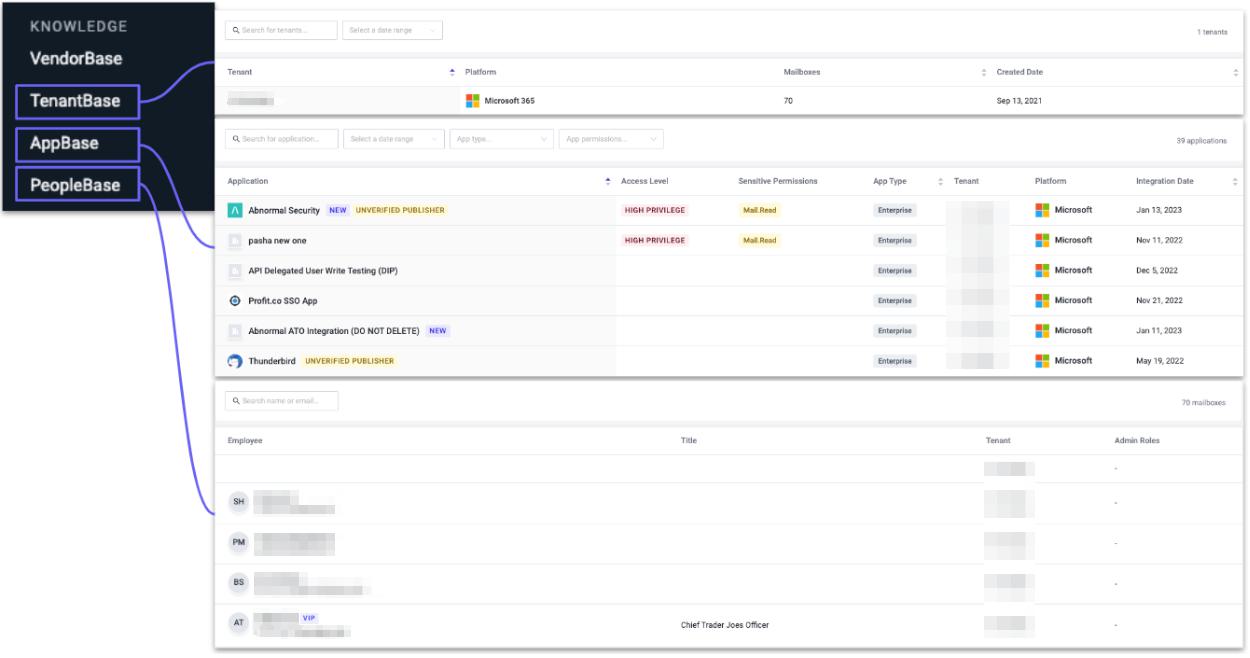Click 'Chief Trader Joes Officer' title
The width and height of the screenshot is (1250, 658).
pos(725,625)
